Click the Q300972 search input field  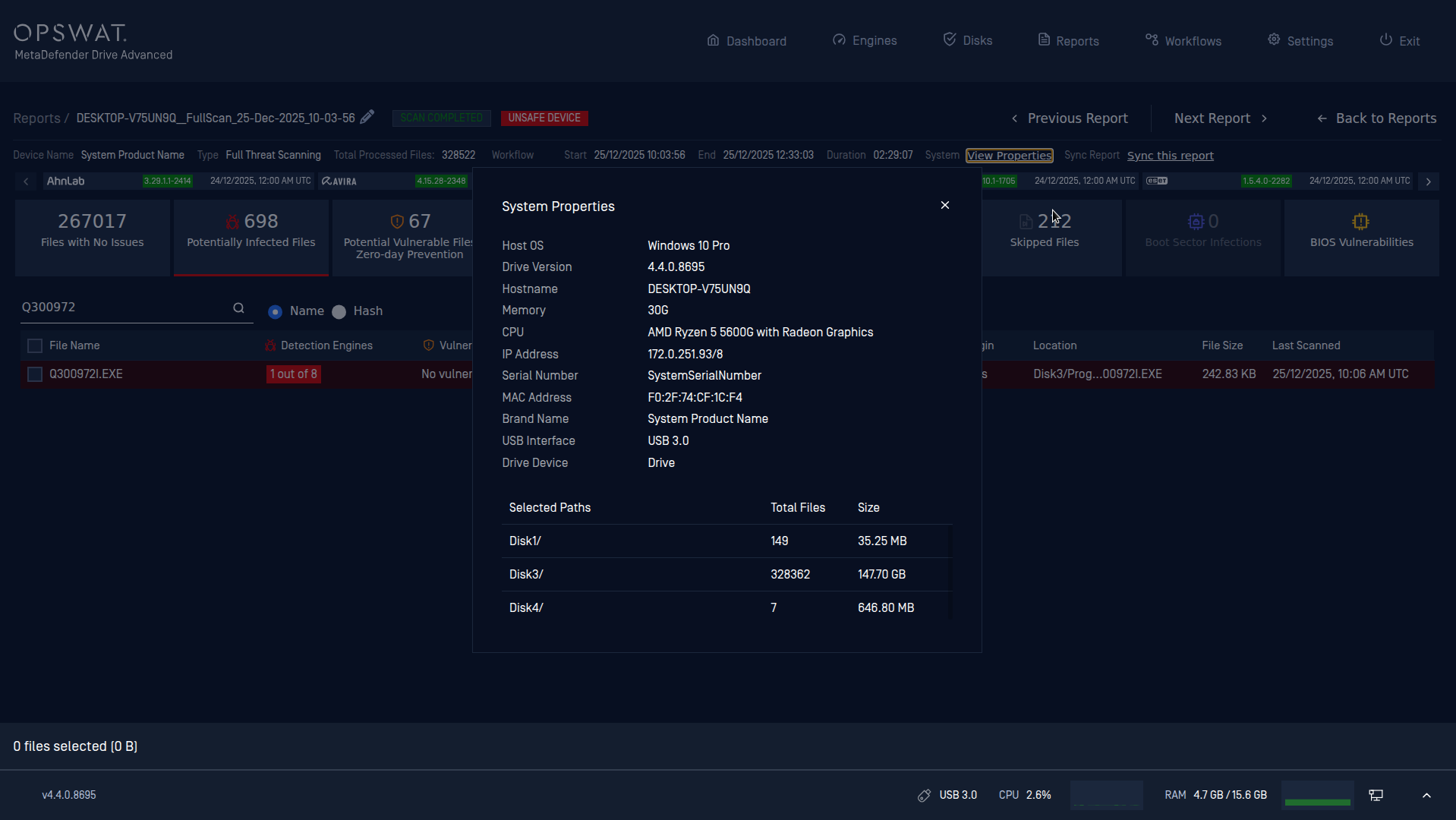coord(121,307)
